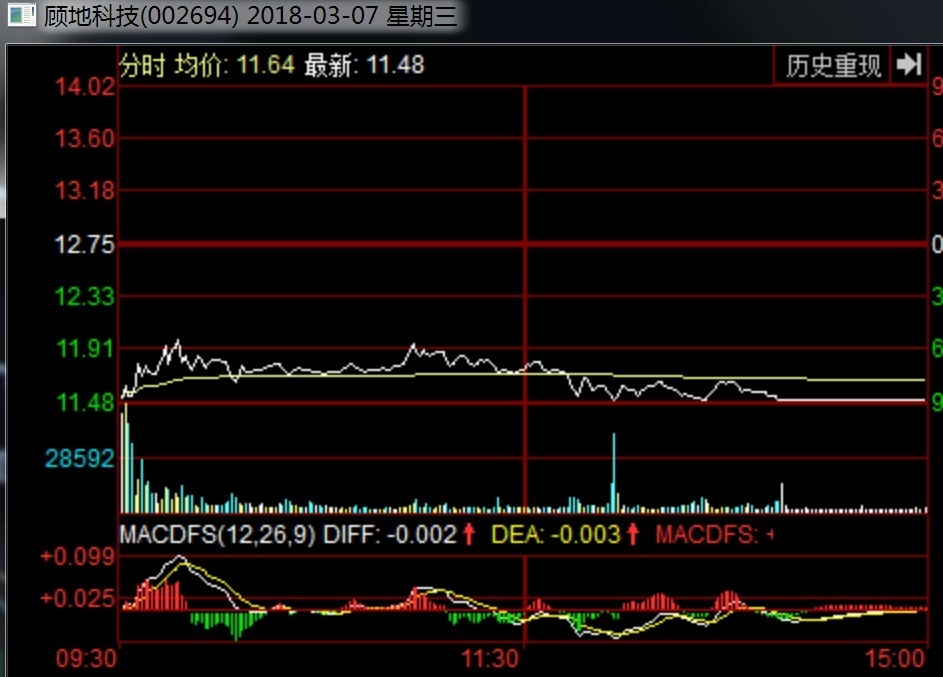
Task: Click the +0.099 MACD axis label
Action: click(x=78, y=557)
